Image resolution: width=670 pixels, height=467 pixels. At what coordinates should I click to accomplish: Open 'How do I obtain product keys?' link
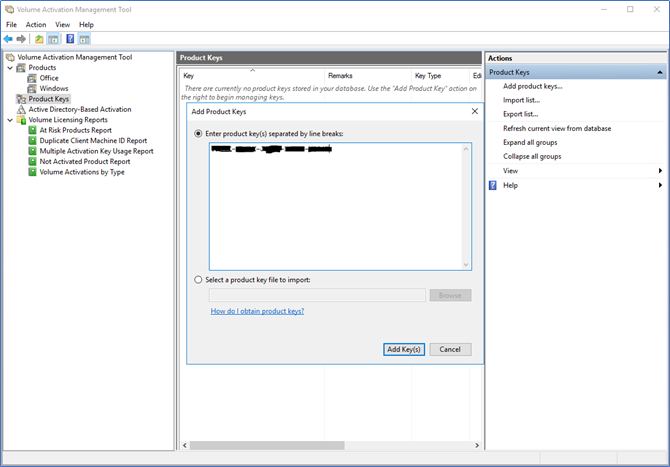(257, 311)
